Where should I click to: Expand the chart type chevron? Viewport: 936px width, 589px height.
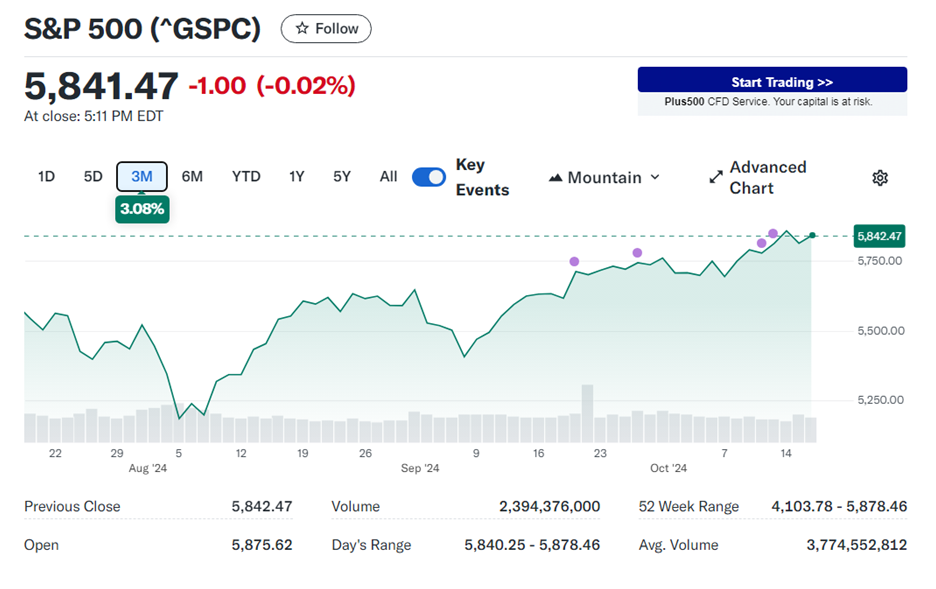[x=656, y=177]
